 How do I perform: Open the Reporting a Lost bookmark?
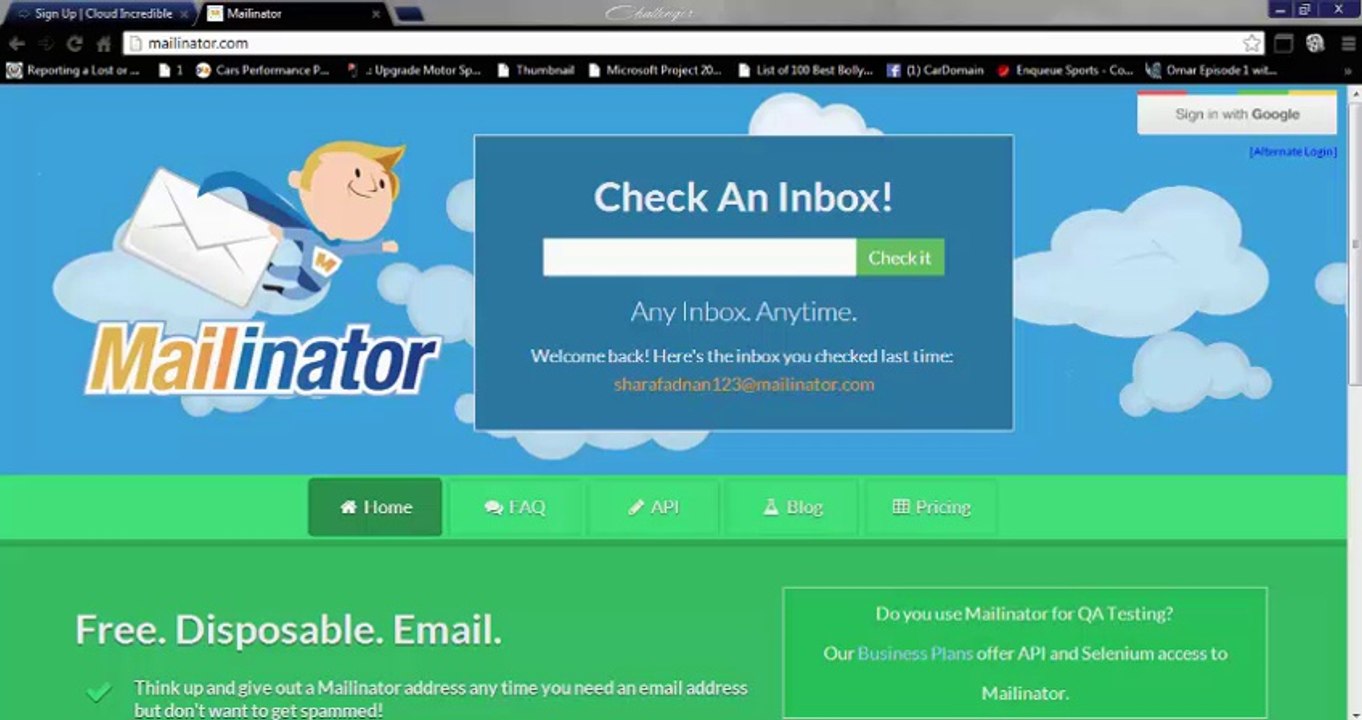[x=74, y=71]
